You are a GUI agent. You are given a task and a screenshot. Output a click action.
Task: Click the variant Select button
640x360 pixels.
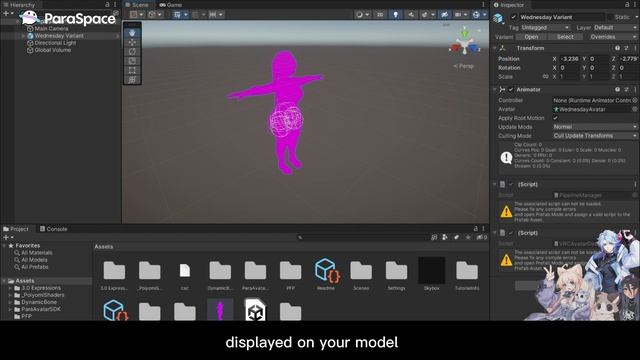[565, 37]
